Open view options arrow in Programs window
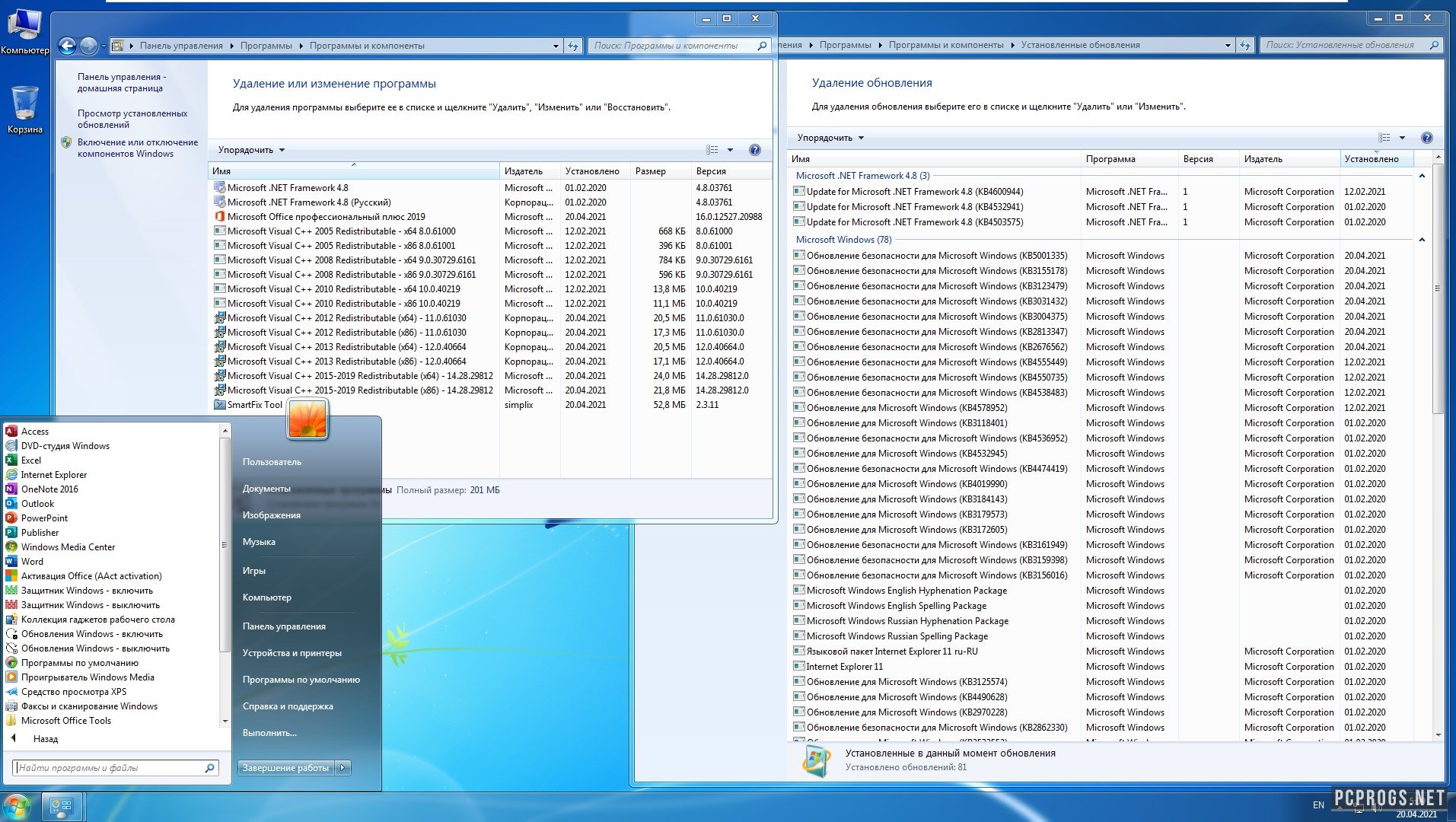Viewport: 1456px width, 822px height. coord(730,150)
